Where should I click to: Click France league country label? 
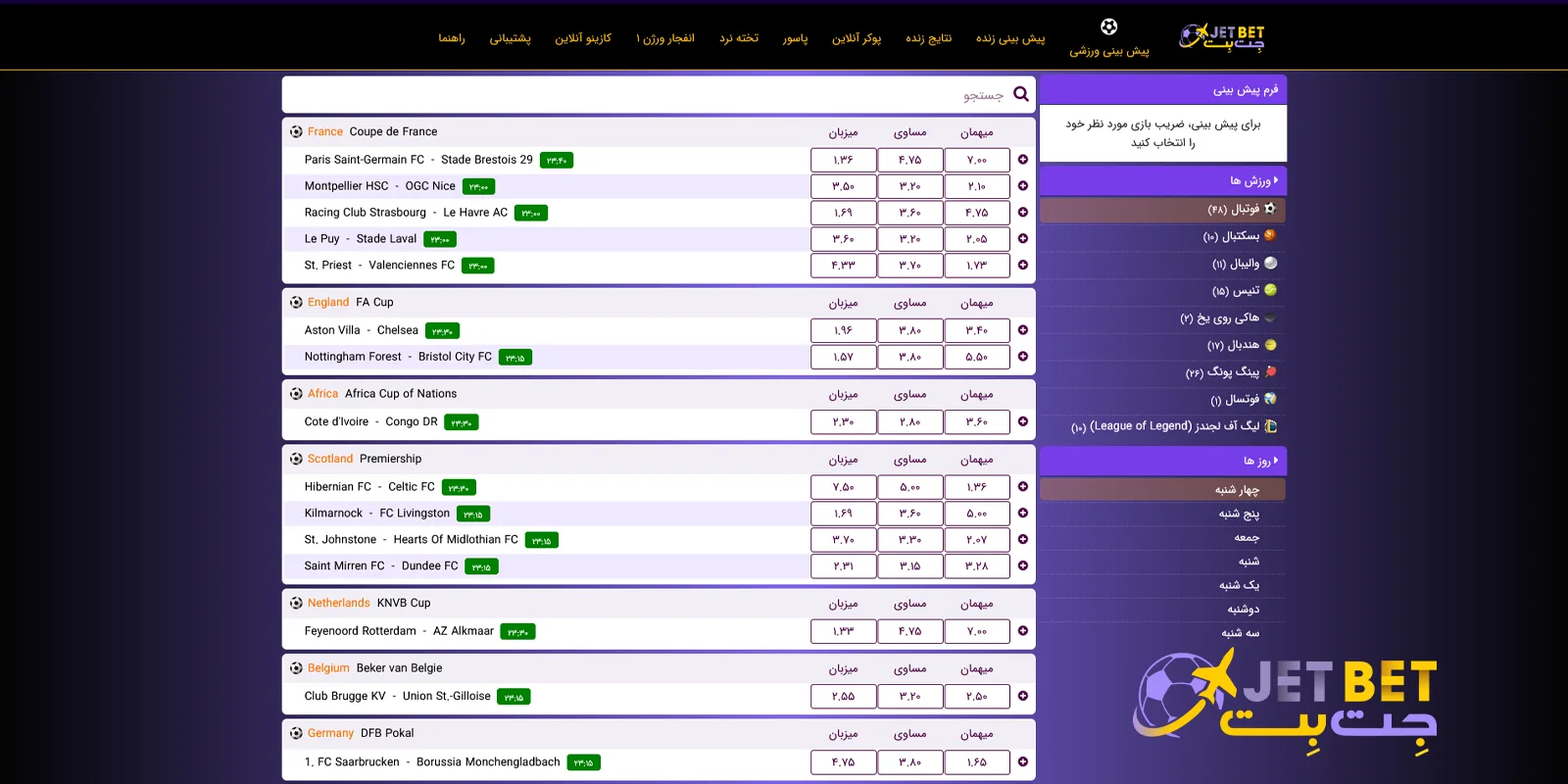click(325, 131)
